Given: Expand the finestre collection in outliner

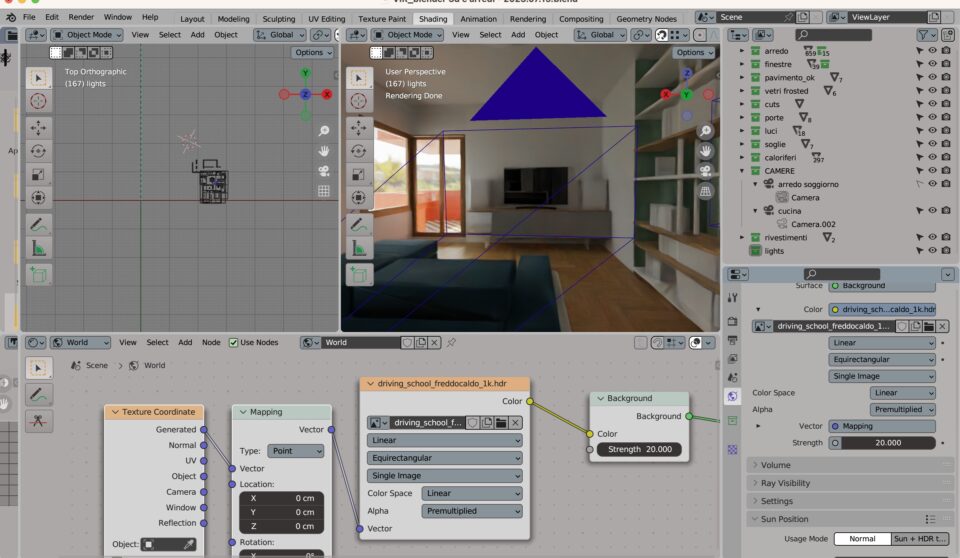Looking at the screenshot, I should click(742, 65).
